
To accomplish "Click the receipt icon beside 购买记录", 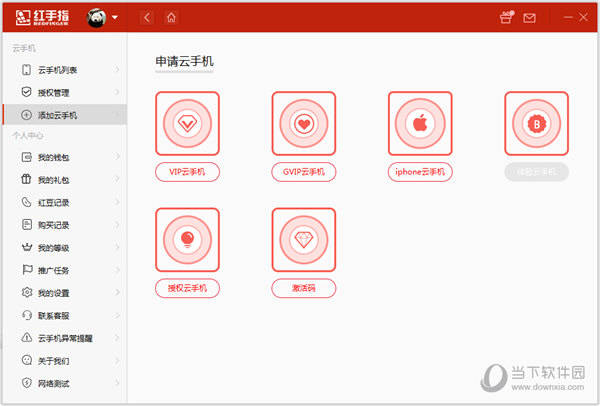I will pyautogui.click(x=26, y=225).
